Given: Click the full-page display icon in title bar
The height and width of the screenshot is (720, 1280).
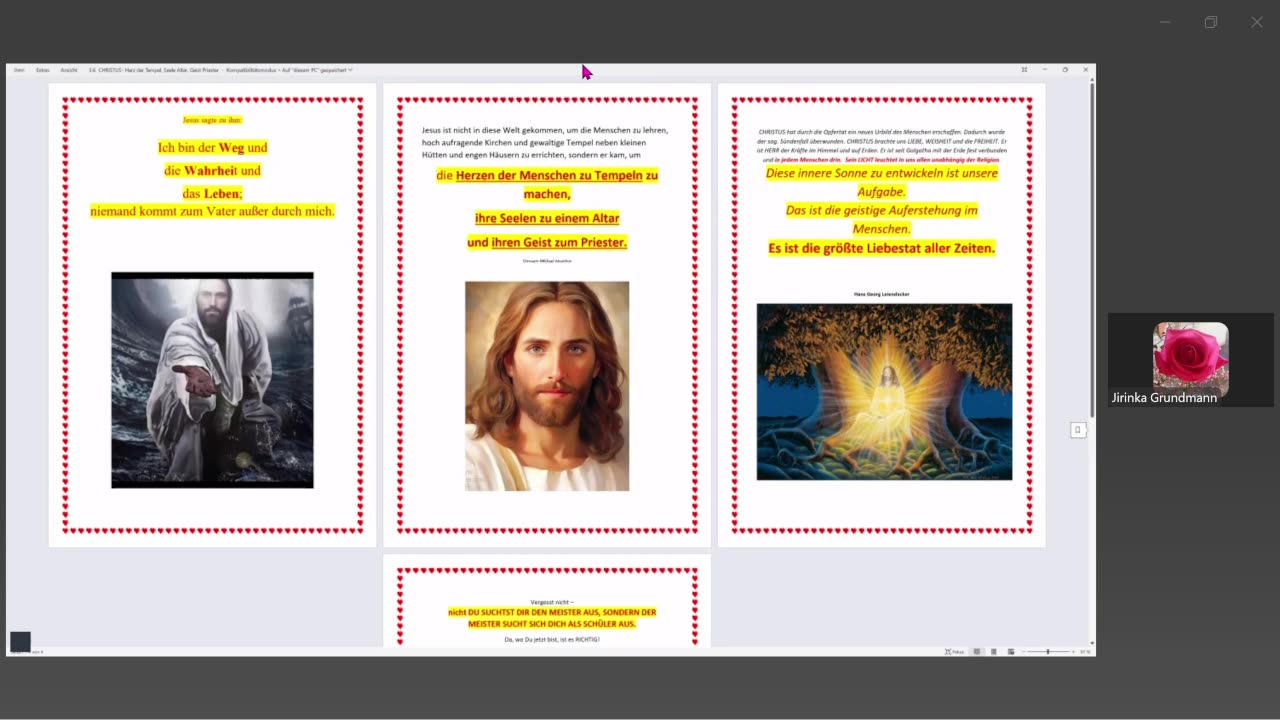Looking at the screenshot, I should tap(1024, 70).
